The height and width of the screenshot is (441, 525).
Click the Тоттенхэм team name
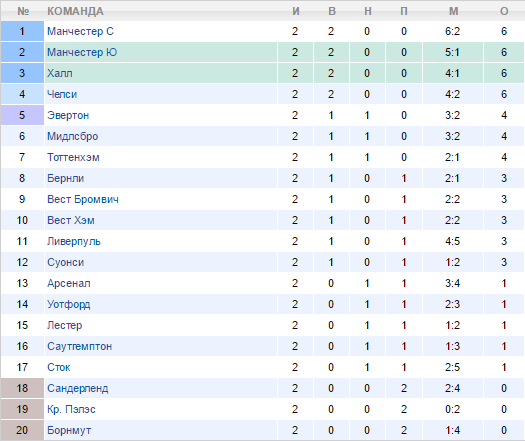point(73,157)
